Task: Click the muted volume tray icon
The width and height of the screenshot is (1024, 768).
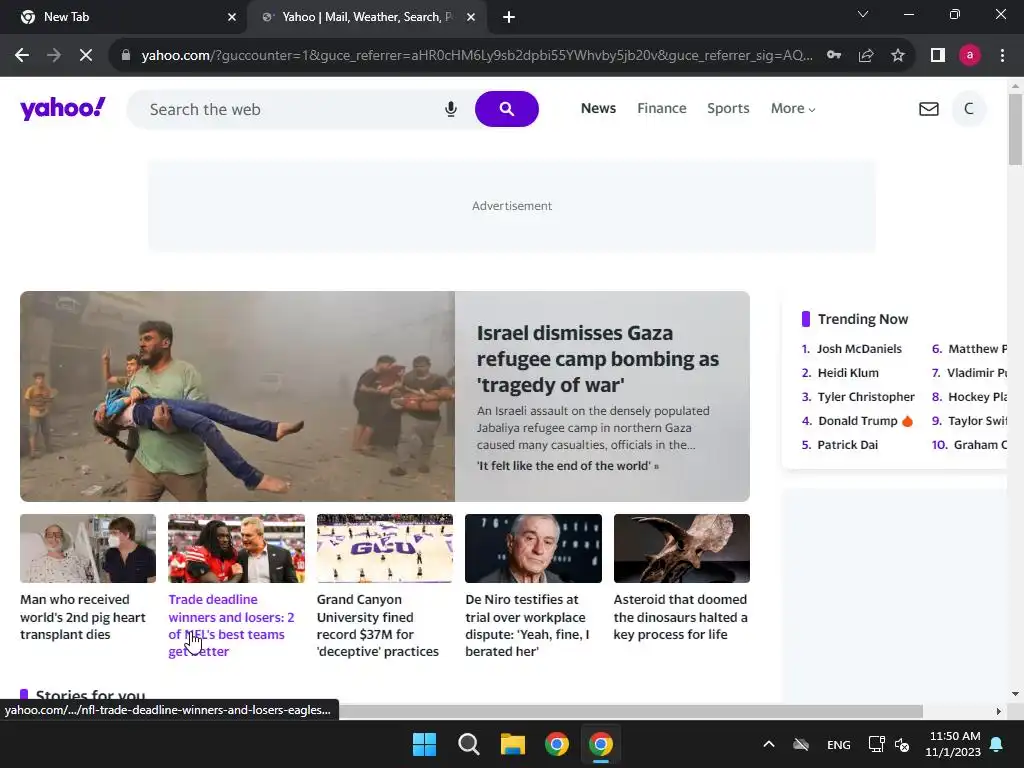Action: pos(902,744)
